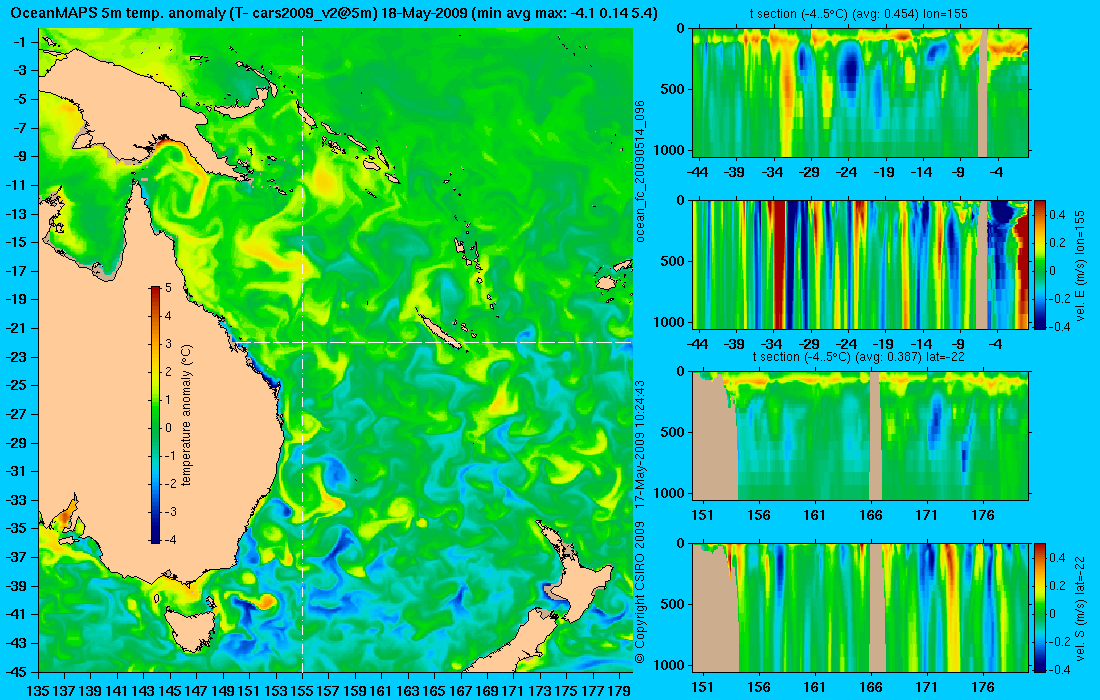Open the top temperature section plot at lon=155
Image resolution: width=1100 pixels, height=700 pixels.
pos(860,93)
